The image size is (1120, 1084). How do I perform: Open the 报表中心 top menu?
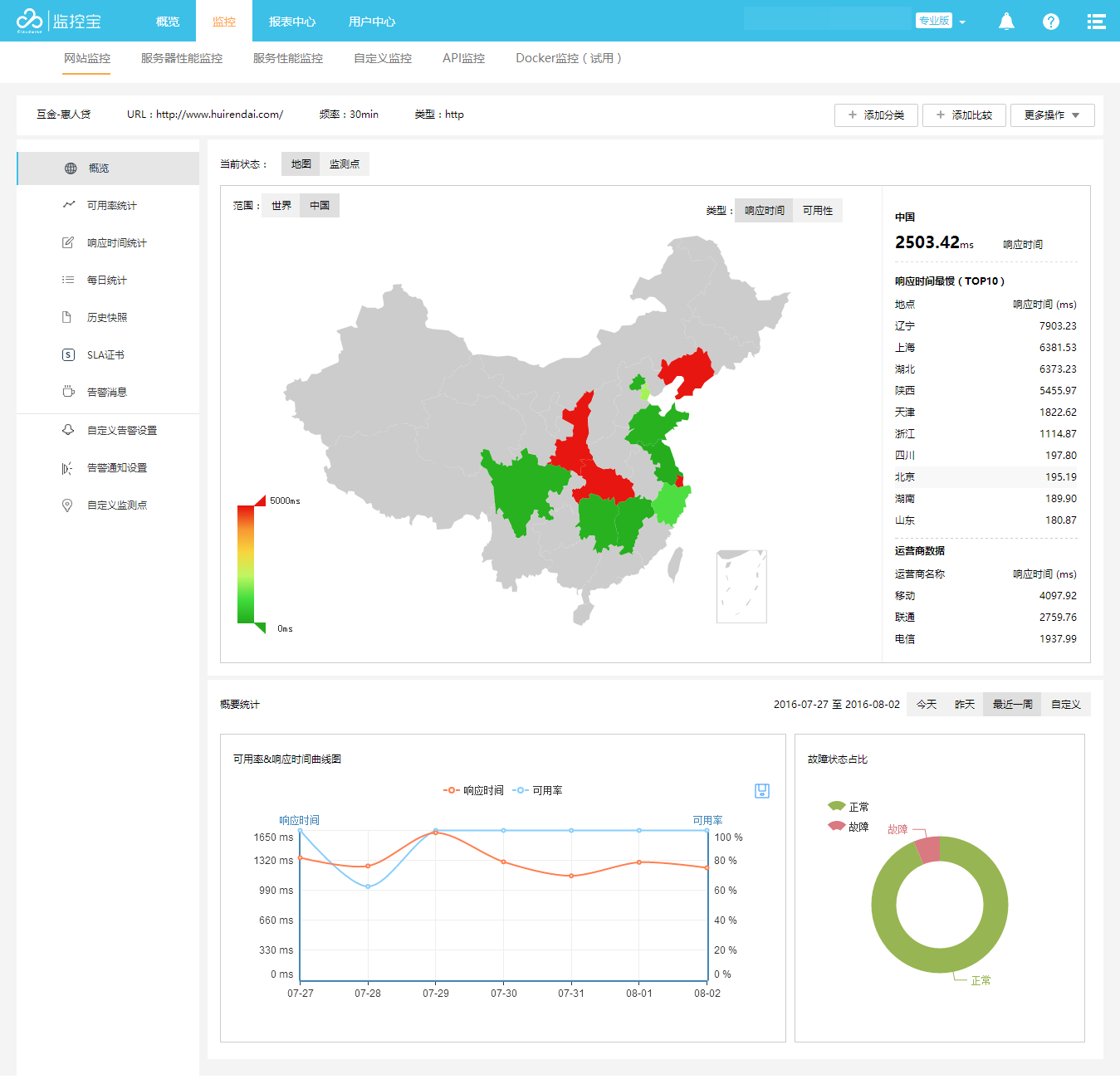(292, 22)
